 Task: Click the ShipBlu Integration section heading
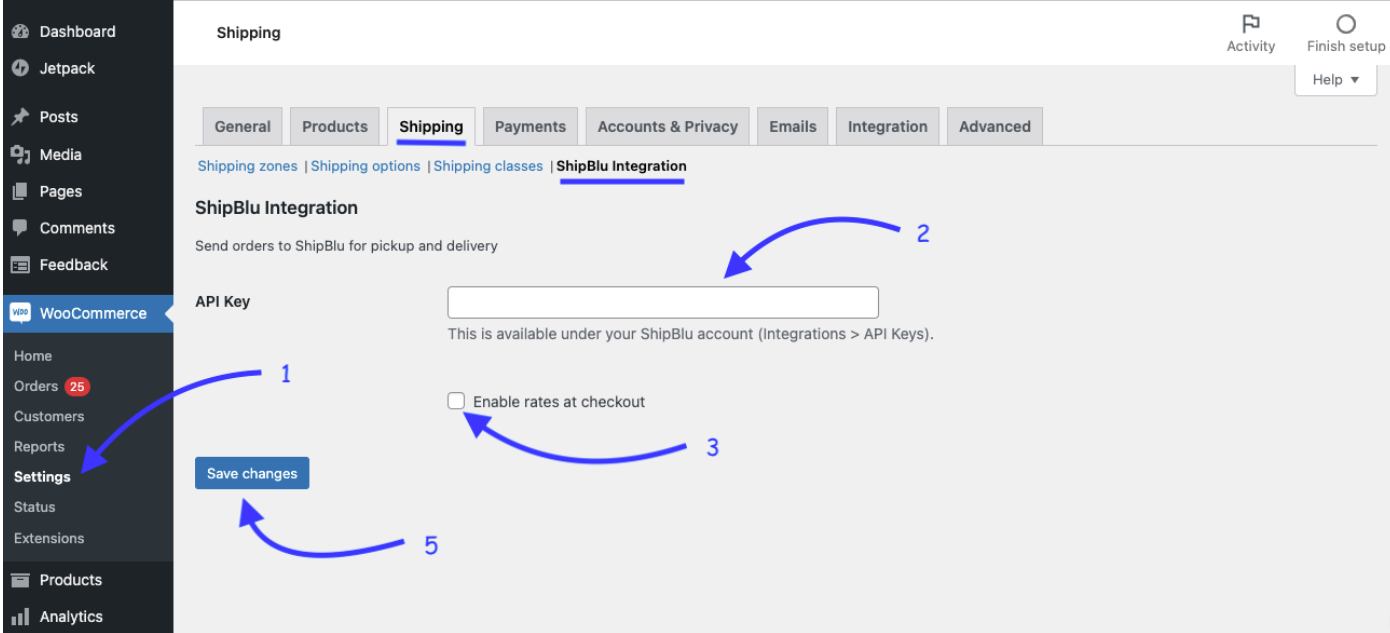(x=276, y=208)
